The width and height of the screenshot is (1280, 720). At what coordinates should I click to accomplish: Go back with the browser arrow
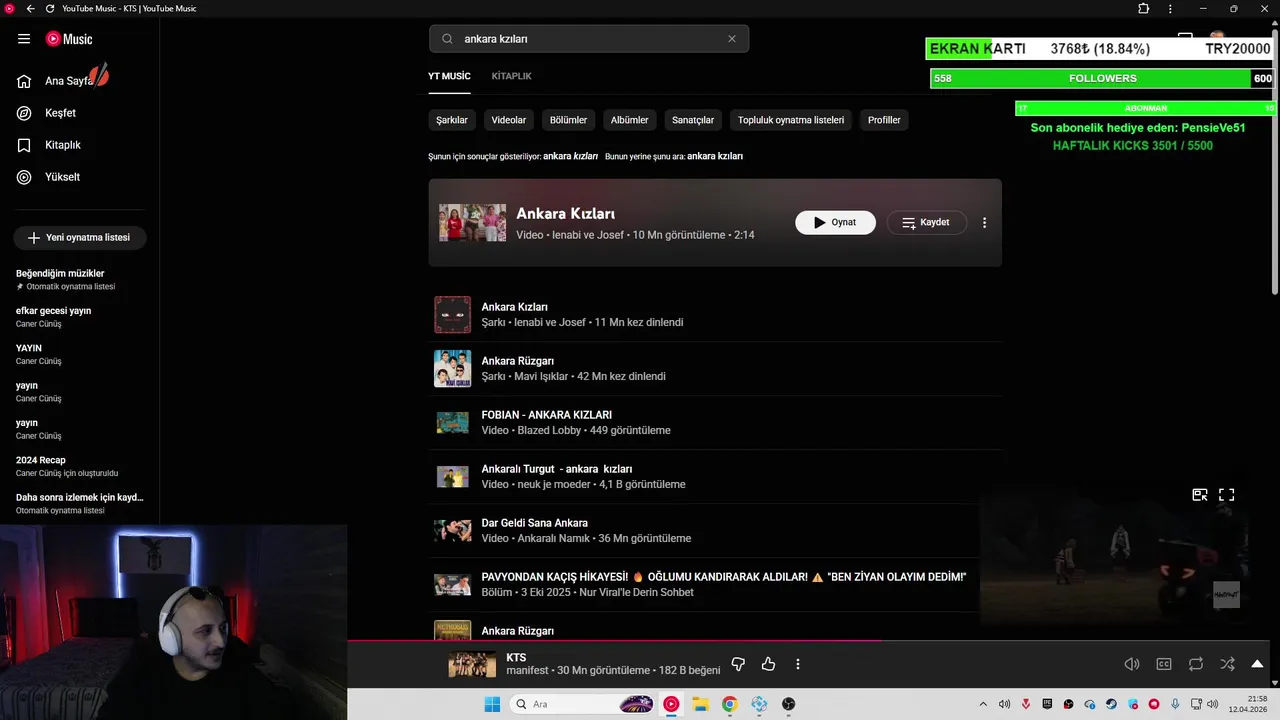(x=30, y=9)
